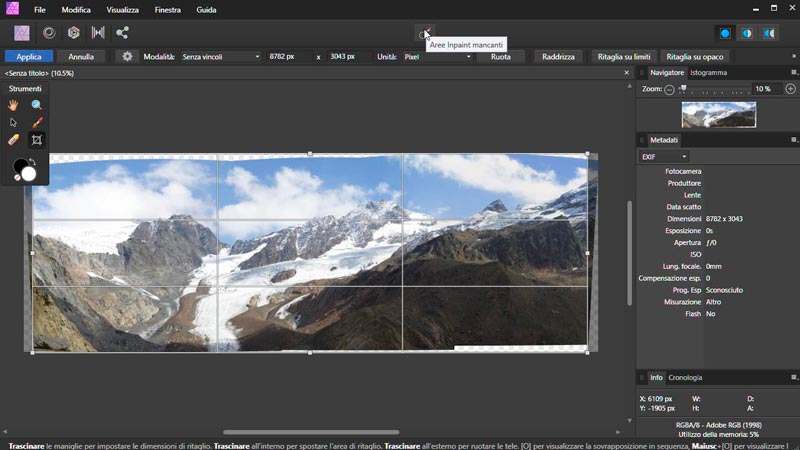Select the eraser tool
The height and width of the screenshot is (450, 800).
tap(13, 140)
